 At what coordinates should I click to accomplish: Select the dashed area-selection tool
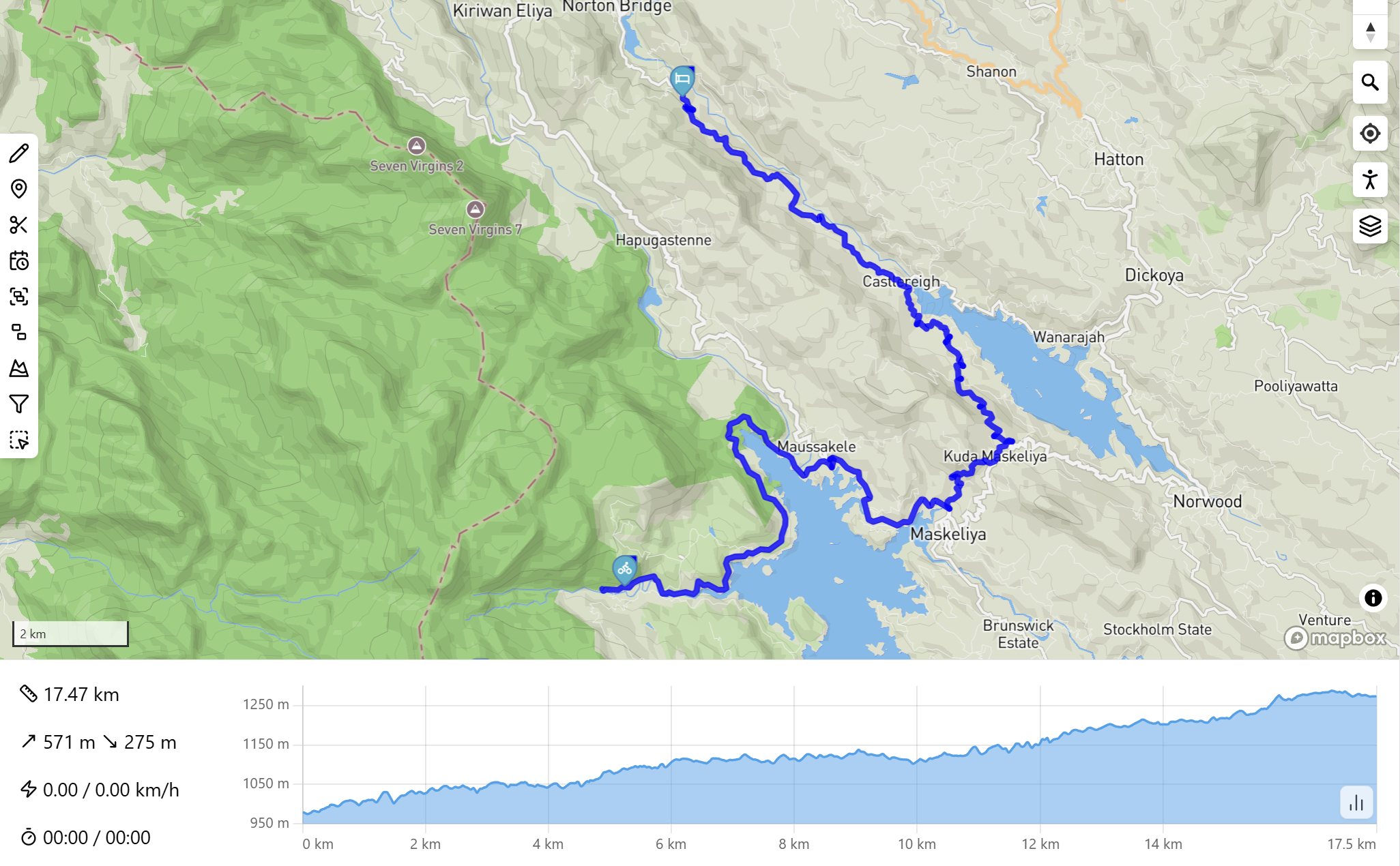18,440
